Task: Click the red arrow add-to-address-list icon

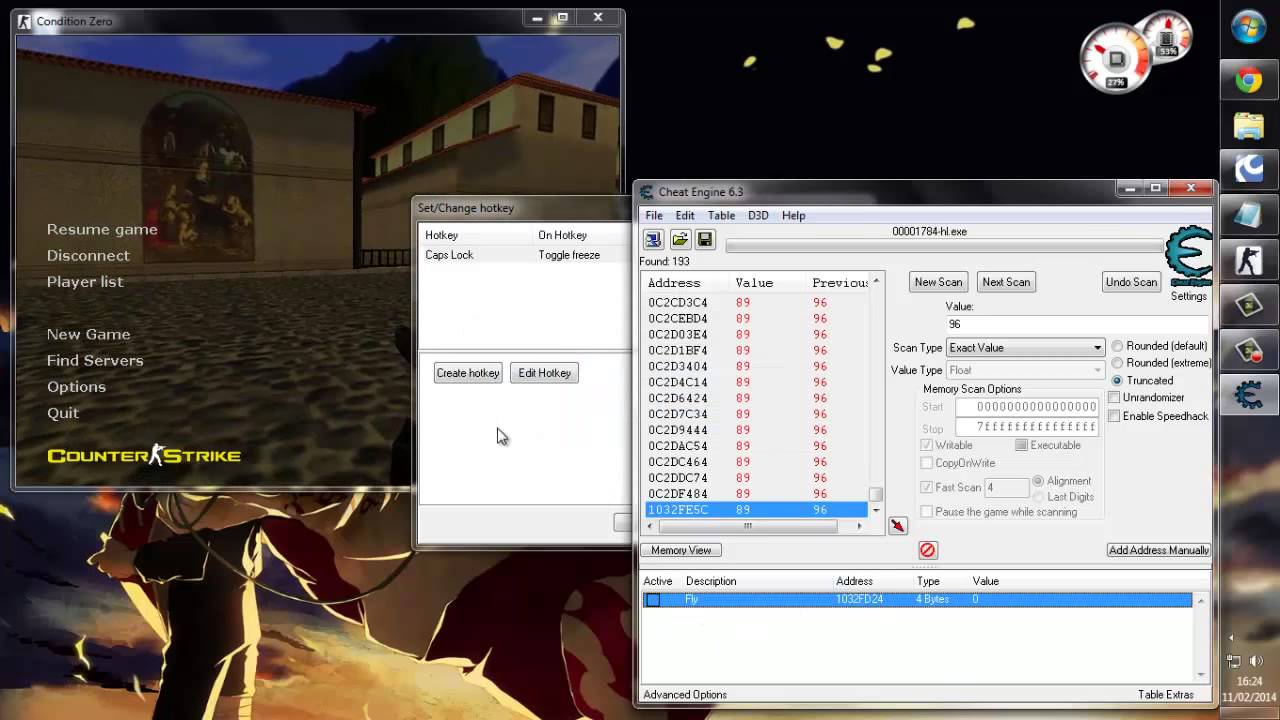Action: (897, 526)
